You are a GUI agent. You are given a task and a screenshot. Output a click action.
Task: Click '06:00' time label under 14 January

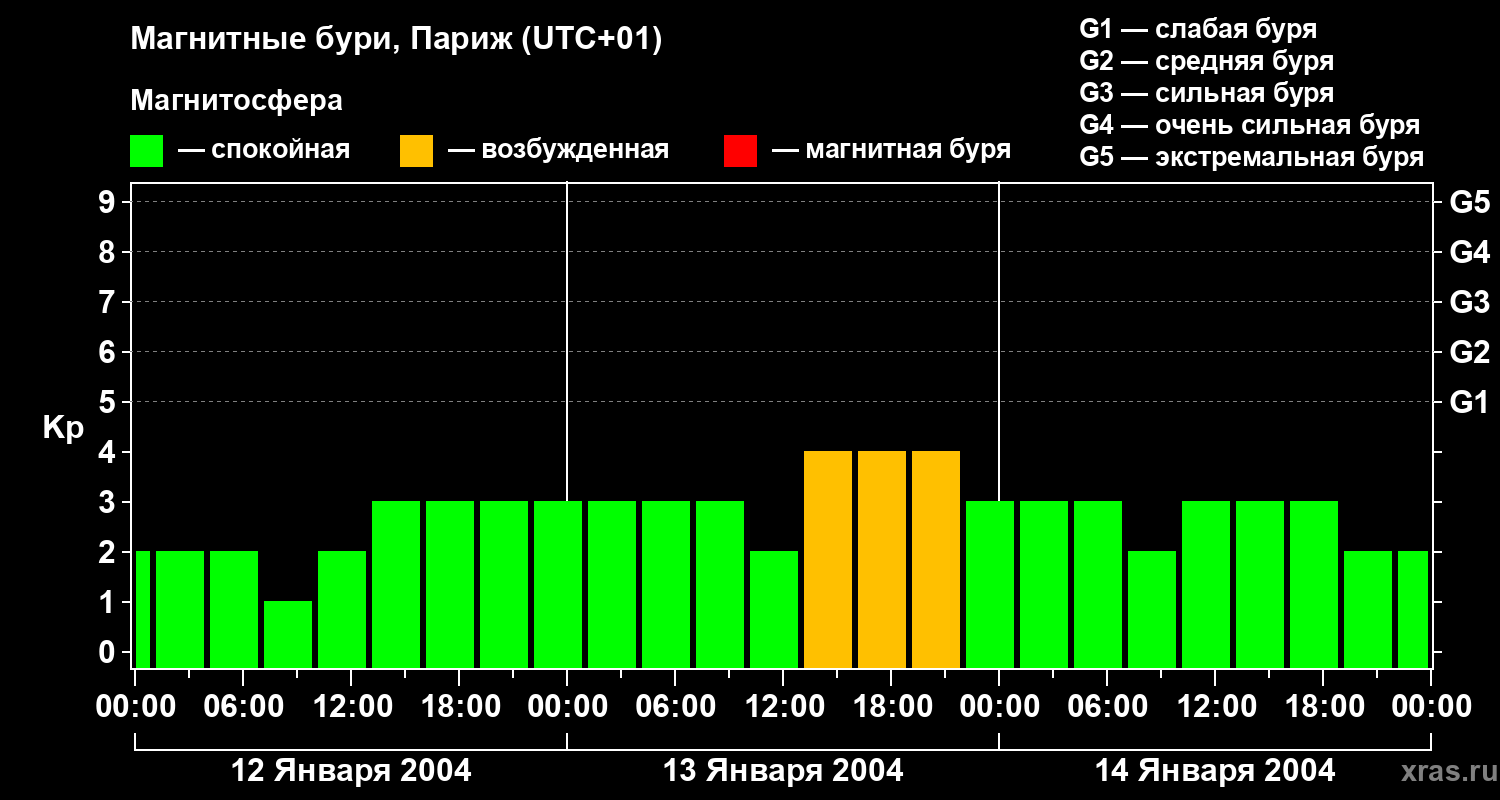pyautogui.click(x=1107, y=707)
